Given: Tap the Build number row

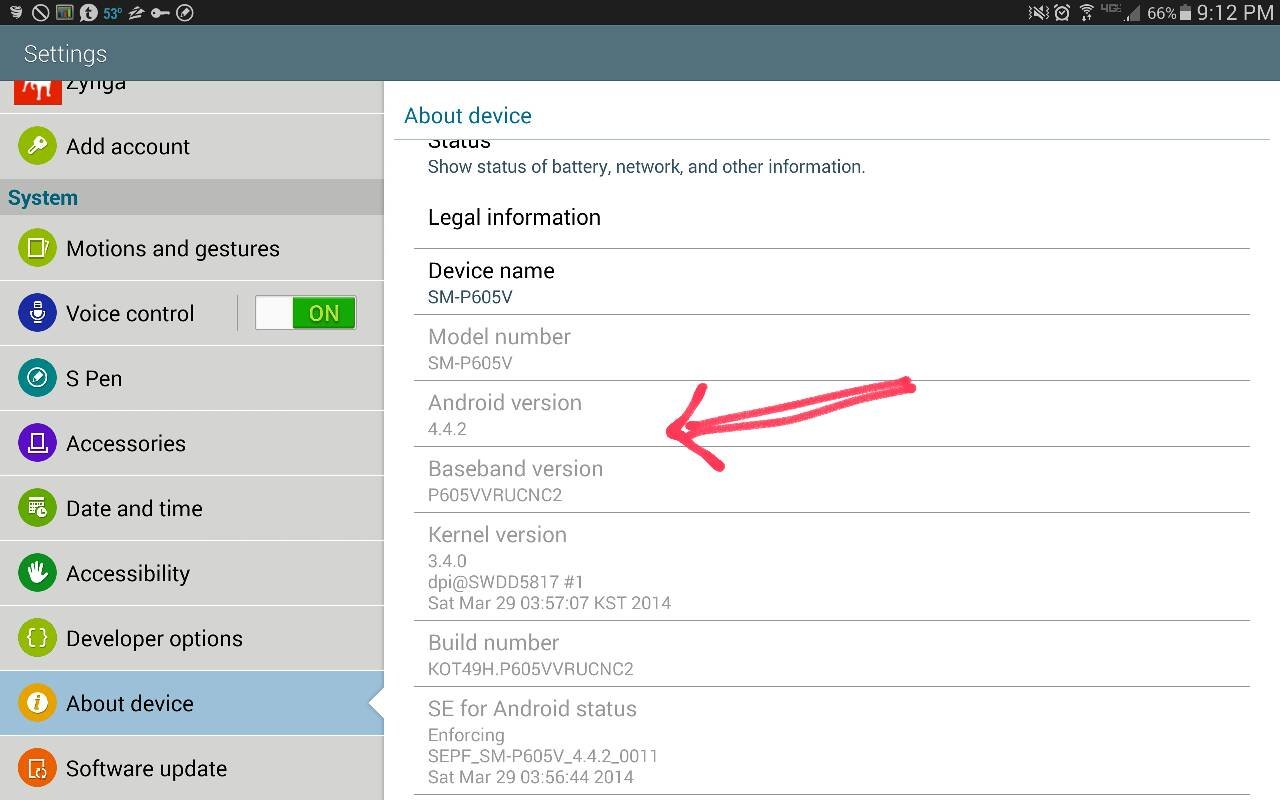Looking at the screenshot, I should (832, 654).
